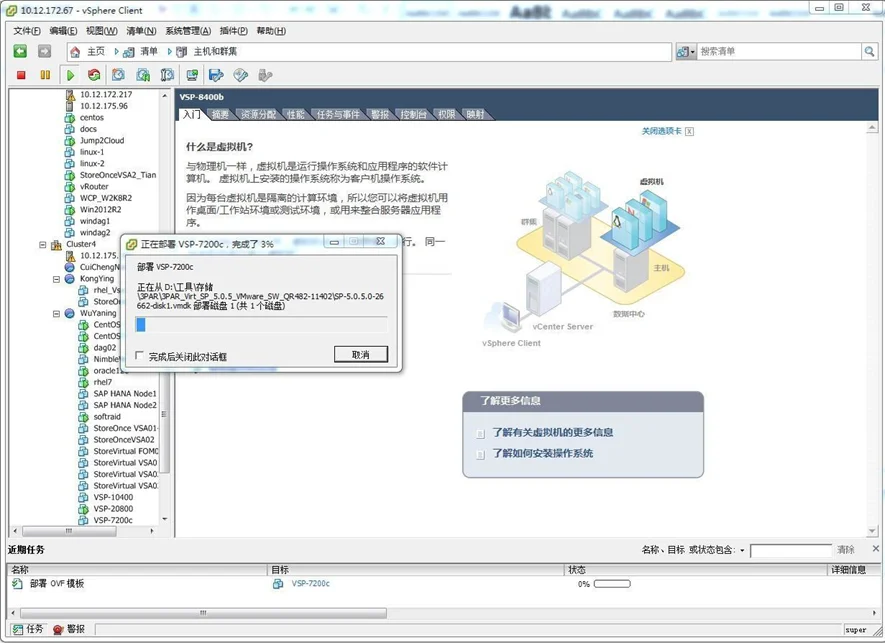Switch to the 任务与事件 tab
885x643 pixels.
coord(338,115)
